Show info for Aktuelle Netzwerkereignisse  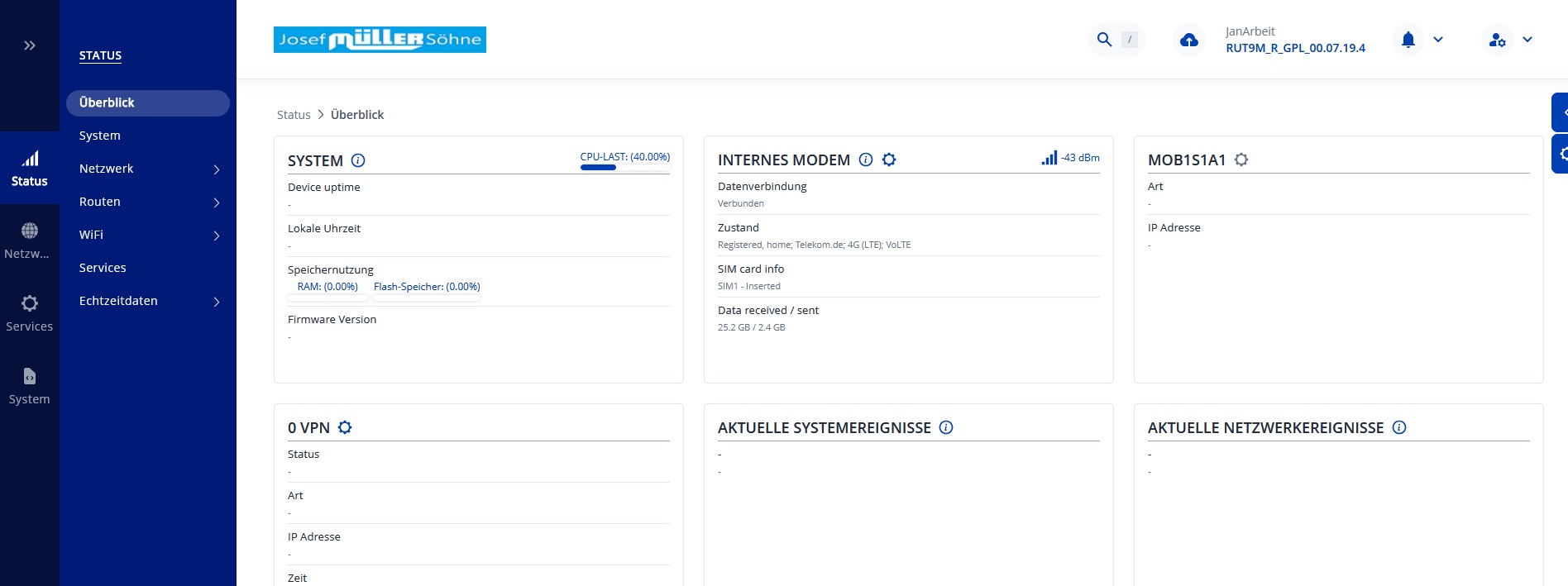[1399, 427]
